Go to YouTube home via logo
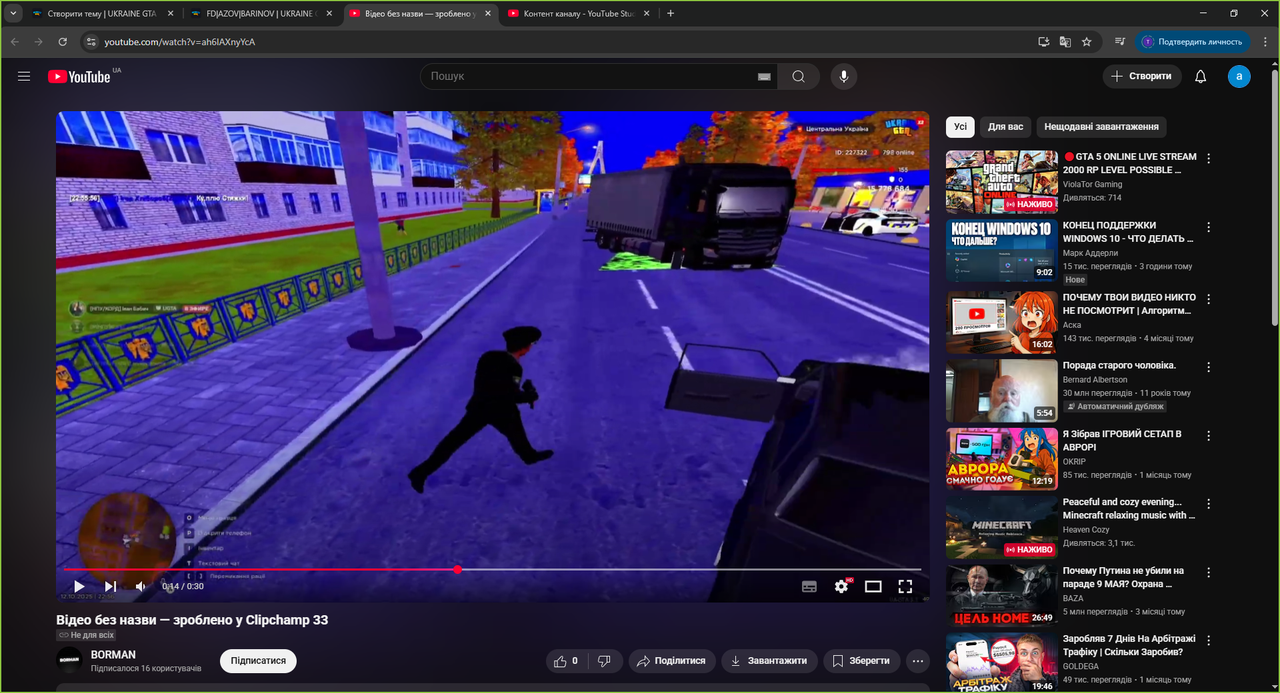Viewport: 1280px width, 693px height. click(79, 76)
